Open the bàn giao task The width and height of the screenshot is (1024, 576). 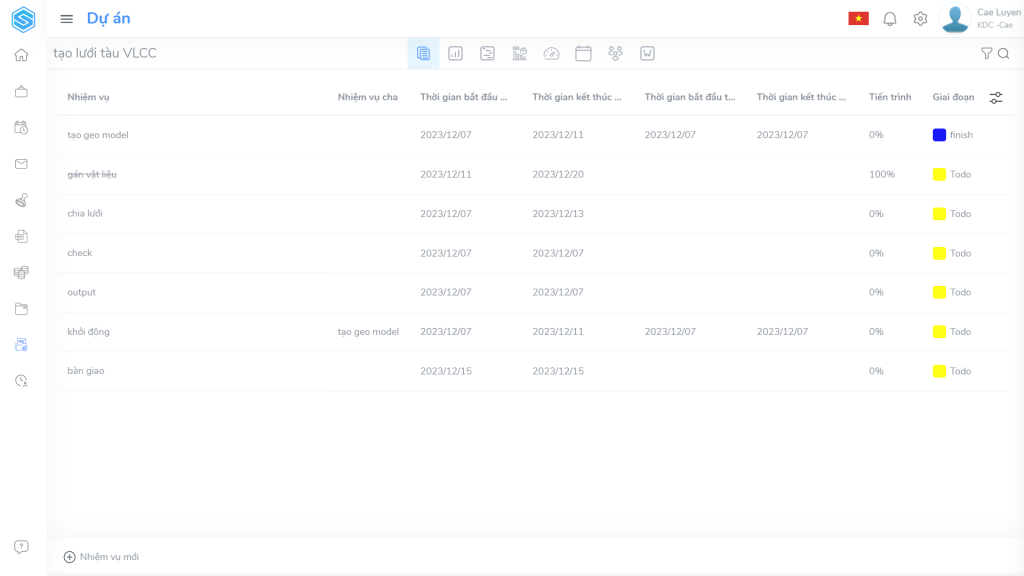[86, 371]
